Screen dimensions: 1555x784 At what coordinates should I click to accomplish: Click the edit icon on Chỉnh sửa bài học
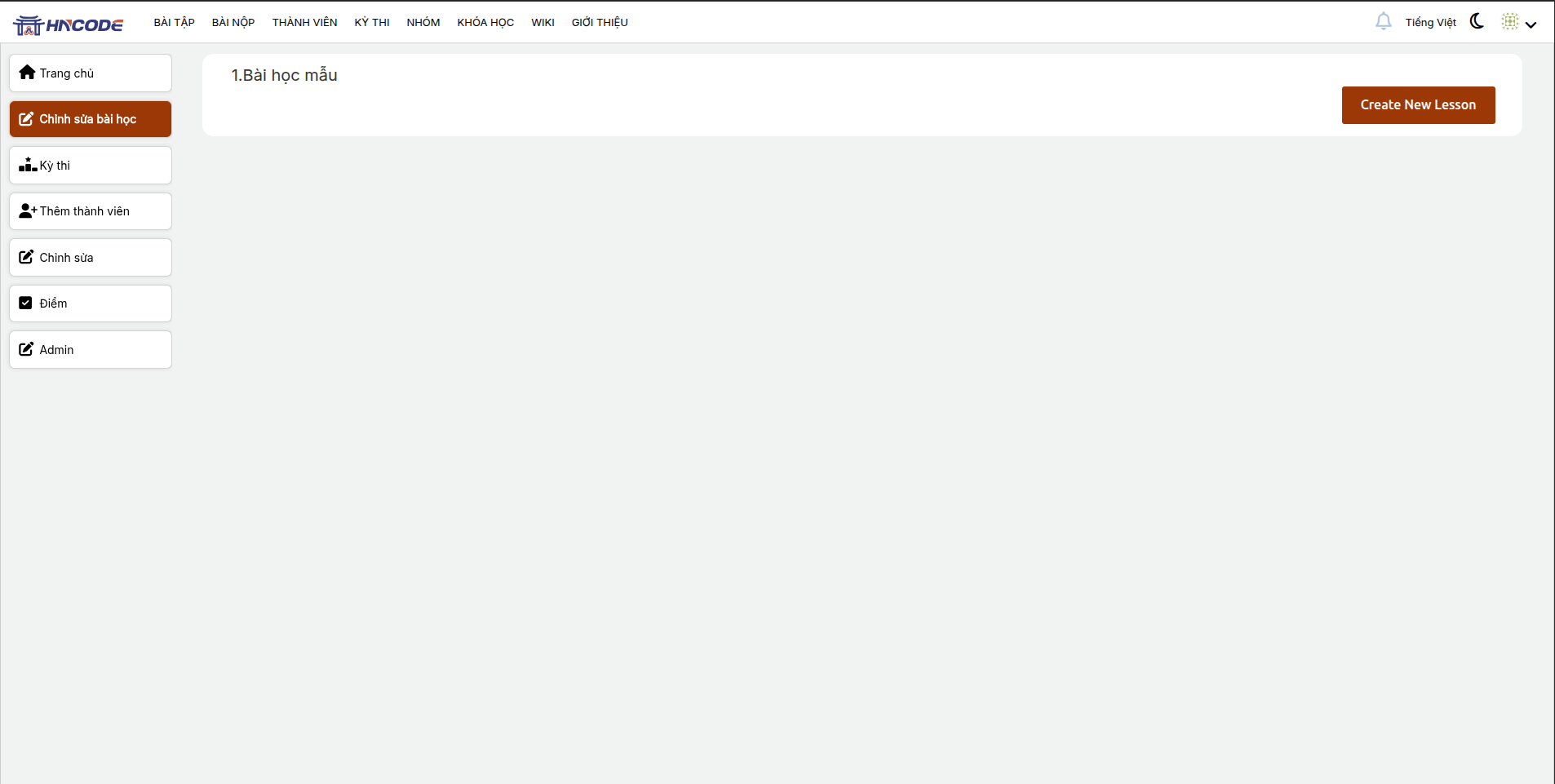(x=26, y=119)
